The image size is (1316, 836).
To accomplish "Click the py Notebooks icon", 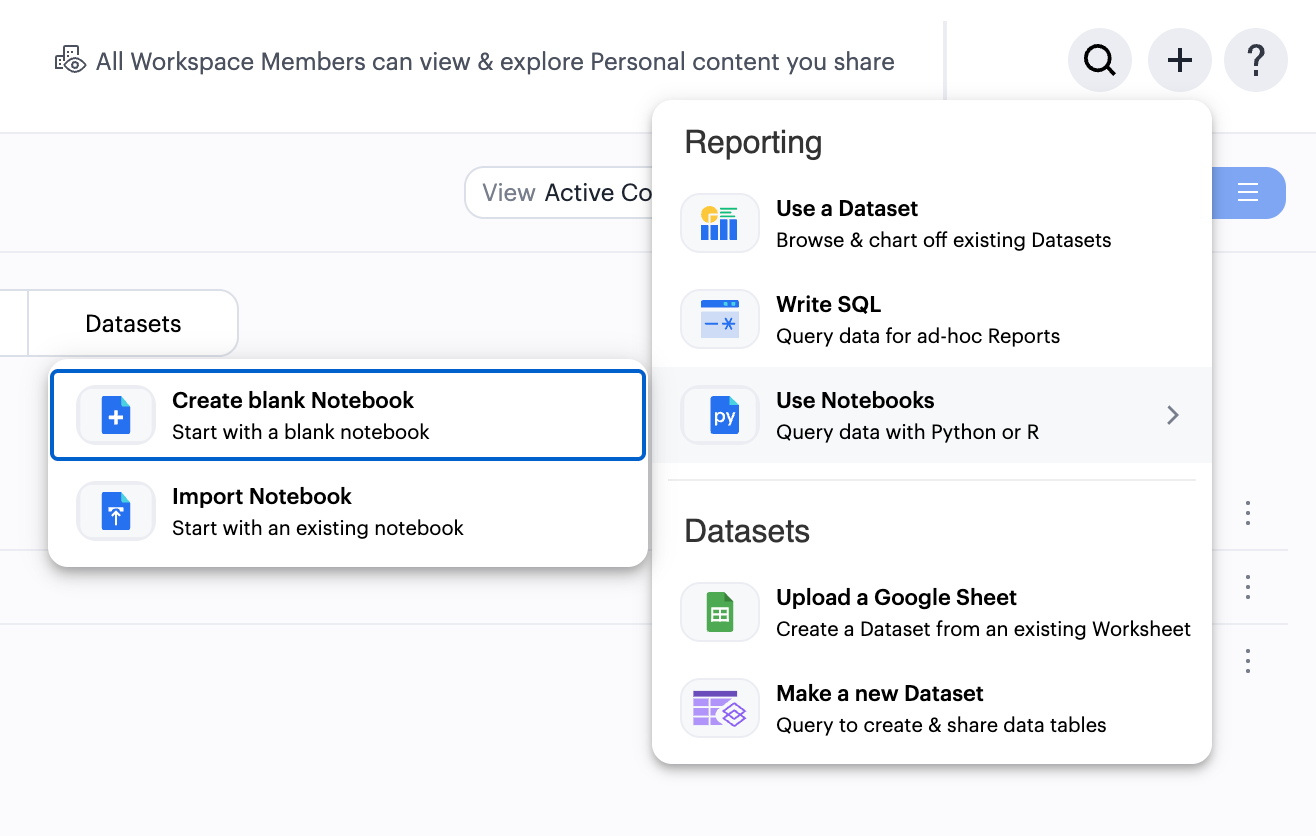I will coord(719,415).
